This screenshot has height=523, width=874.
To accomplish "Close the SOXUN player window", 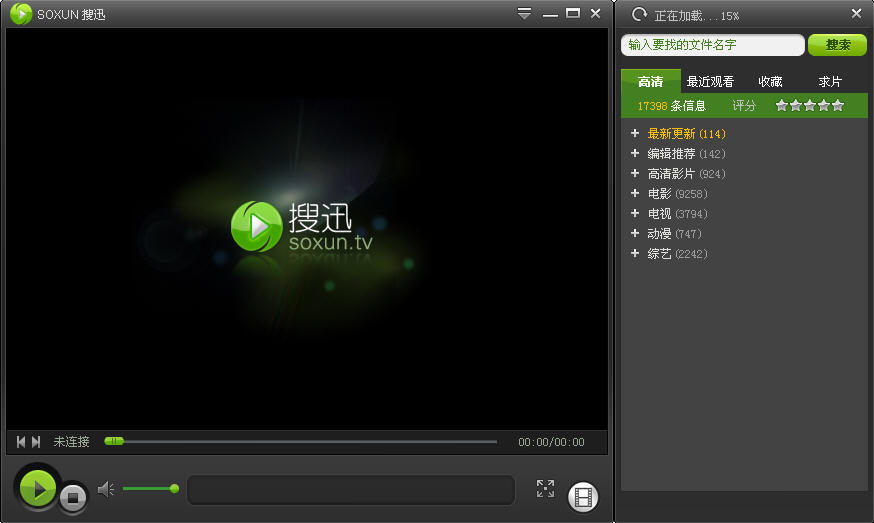I will [596, 13].
